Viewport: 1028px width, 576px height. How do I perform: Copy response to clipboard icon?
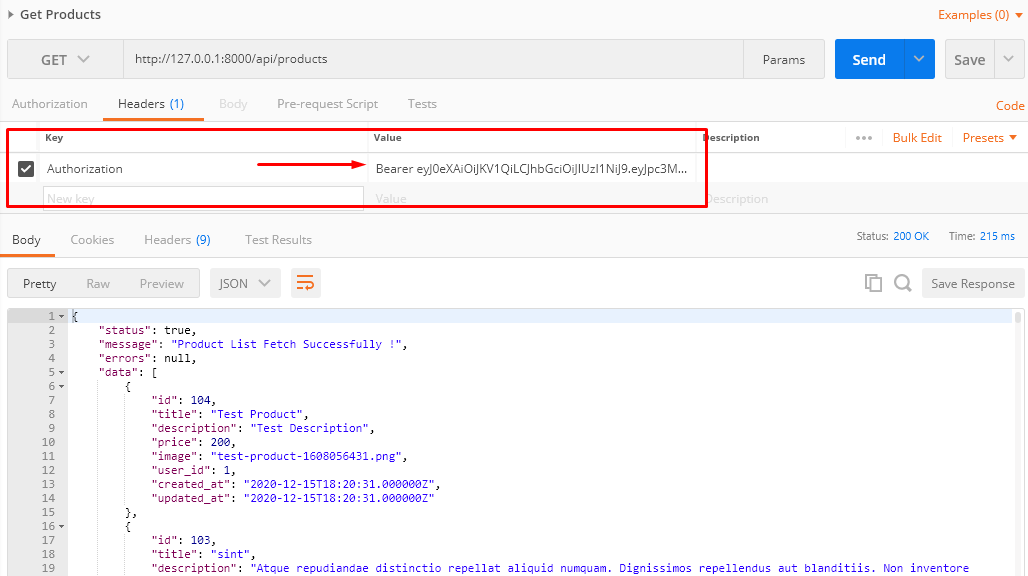(873, 283)
